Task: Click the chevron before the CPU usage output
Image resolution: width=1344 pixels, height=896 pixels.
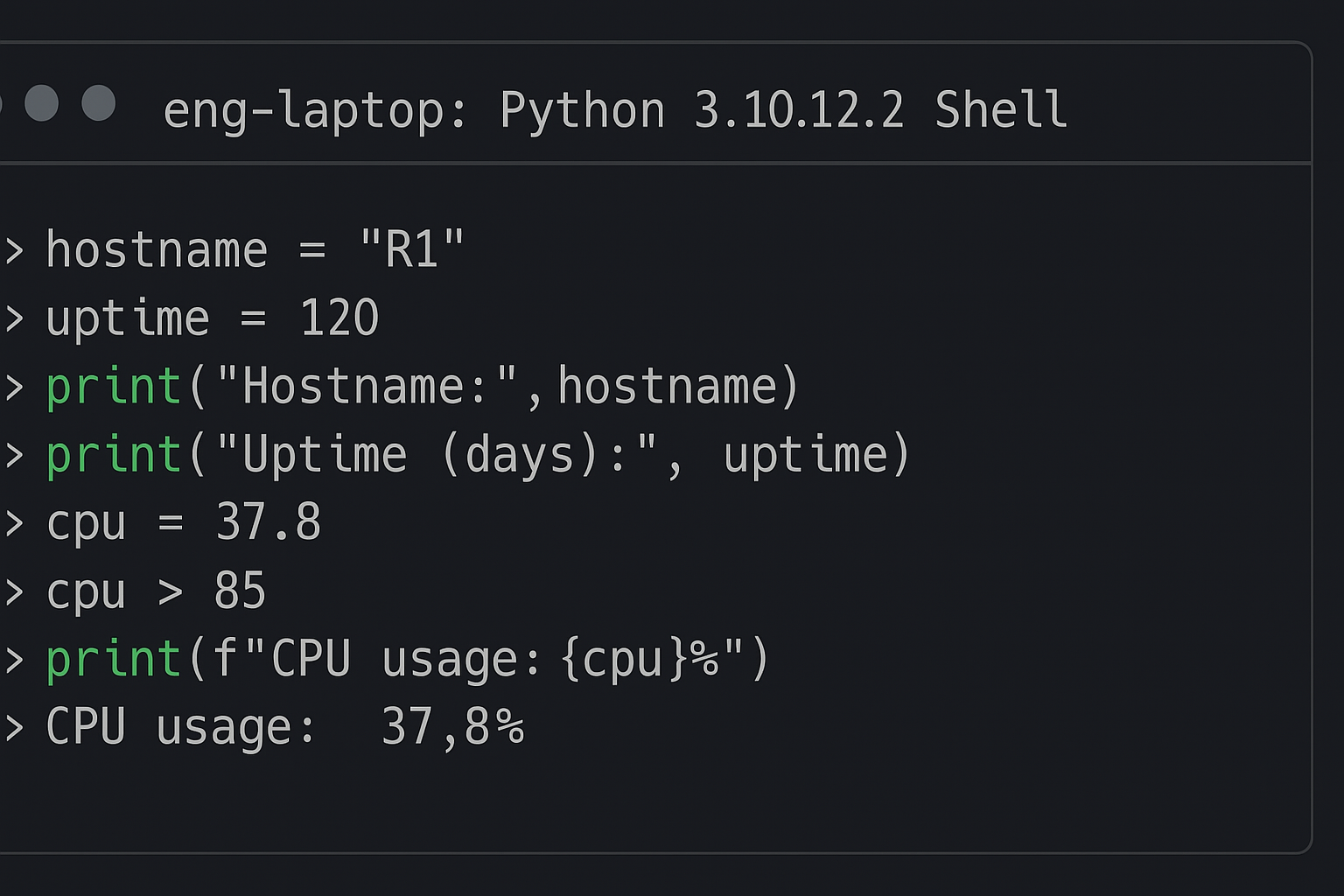Action: (12, 726)
